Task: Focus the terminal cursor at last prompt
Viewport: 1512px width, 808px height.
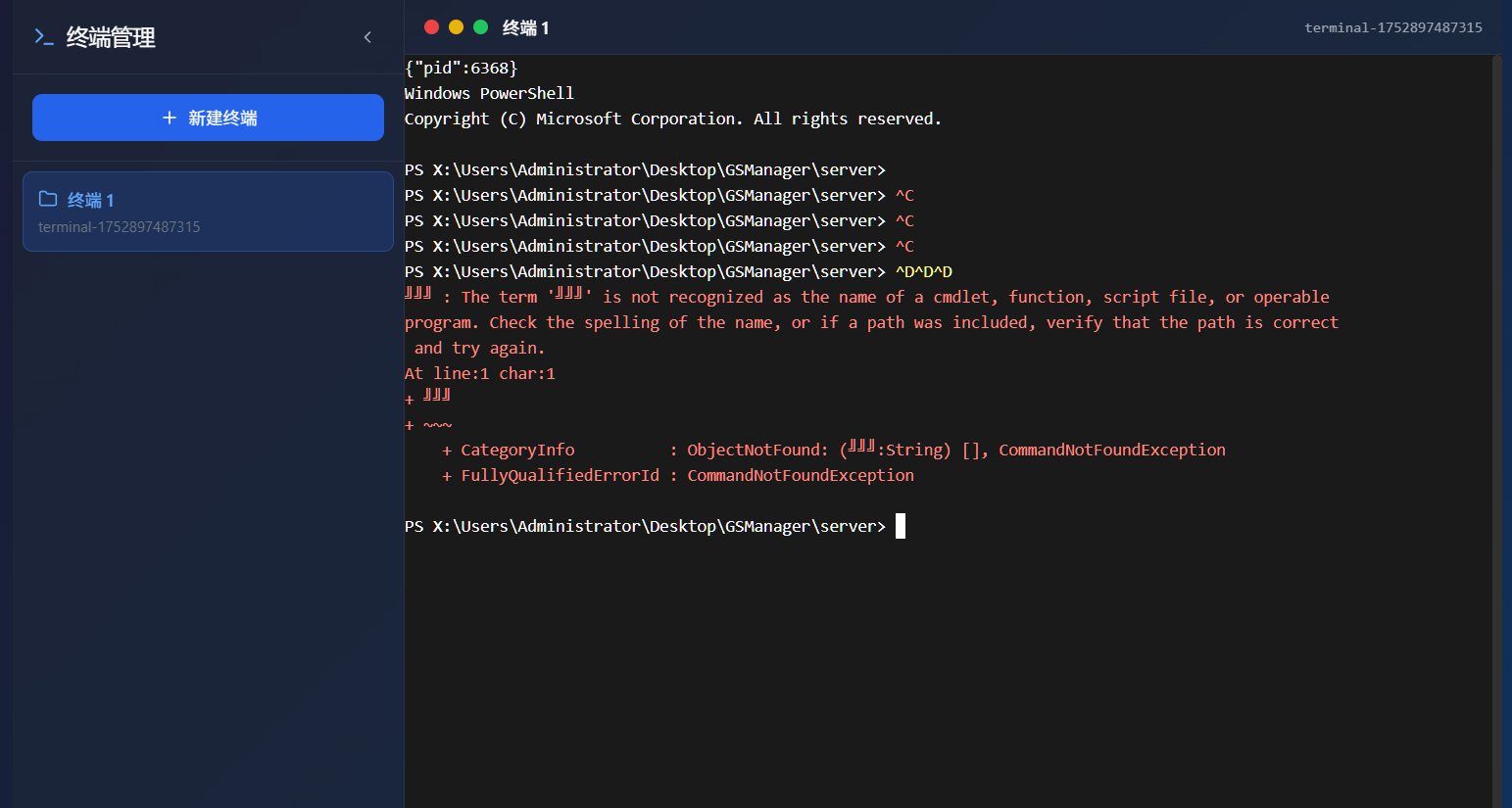Action: [x=901, y=526]
